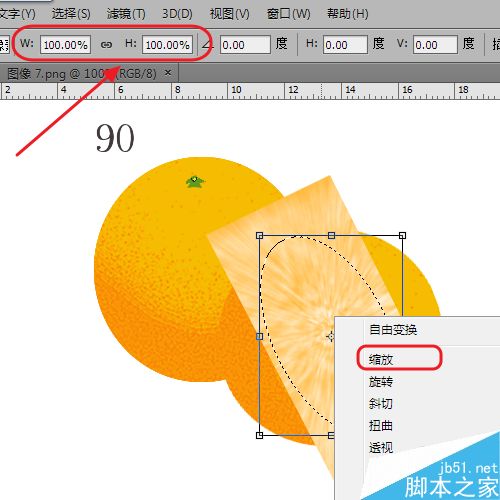
Task: Click the W: width label
Action: [27, 43]
